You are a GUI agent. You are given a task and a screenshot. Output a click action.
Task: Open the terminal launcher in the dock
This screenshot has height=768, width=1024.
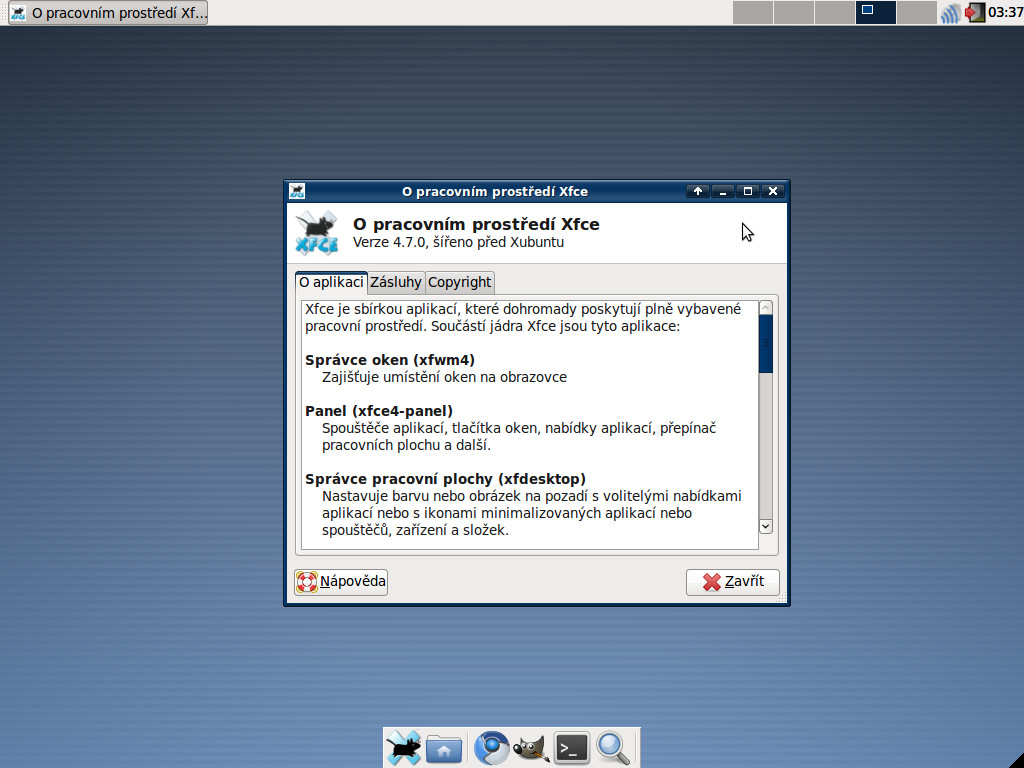pos(571,748)
